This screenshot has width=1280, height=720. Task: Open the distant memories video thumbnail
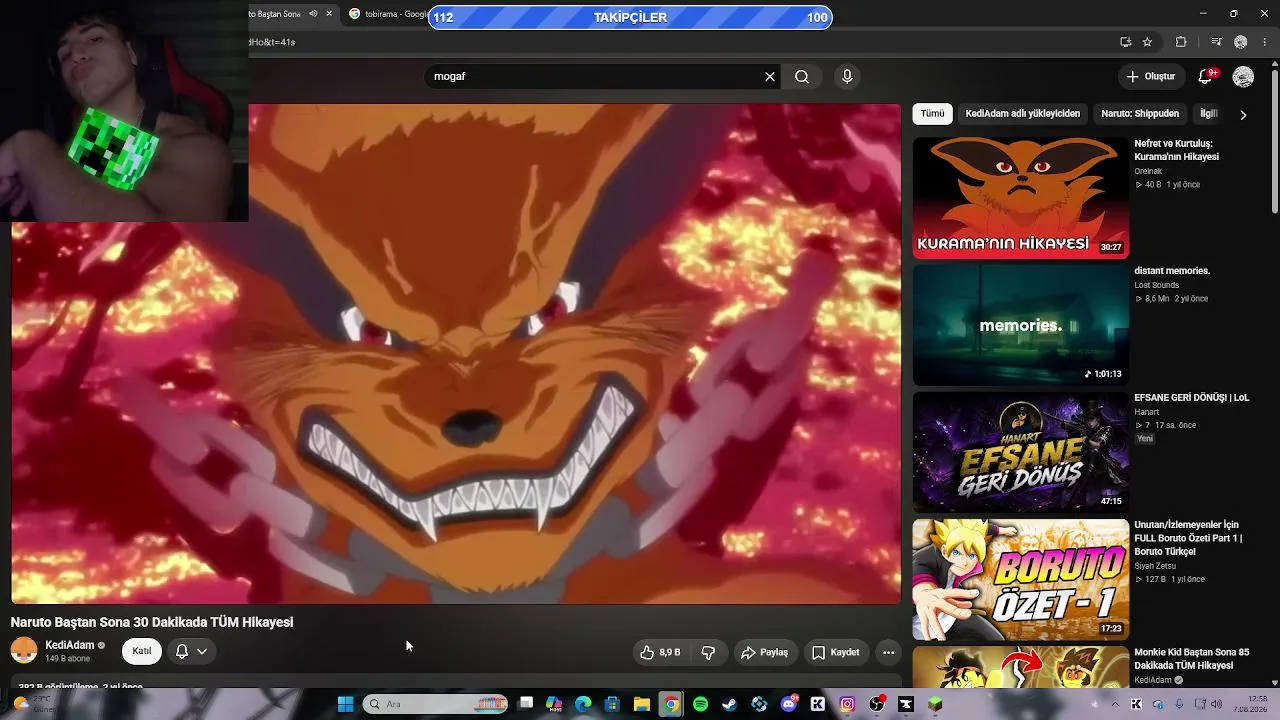point(1020,325)
